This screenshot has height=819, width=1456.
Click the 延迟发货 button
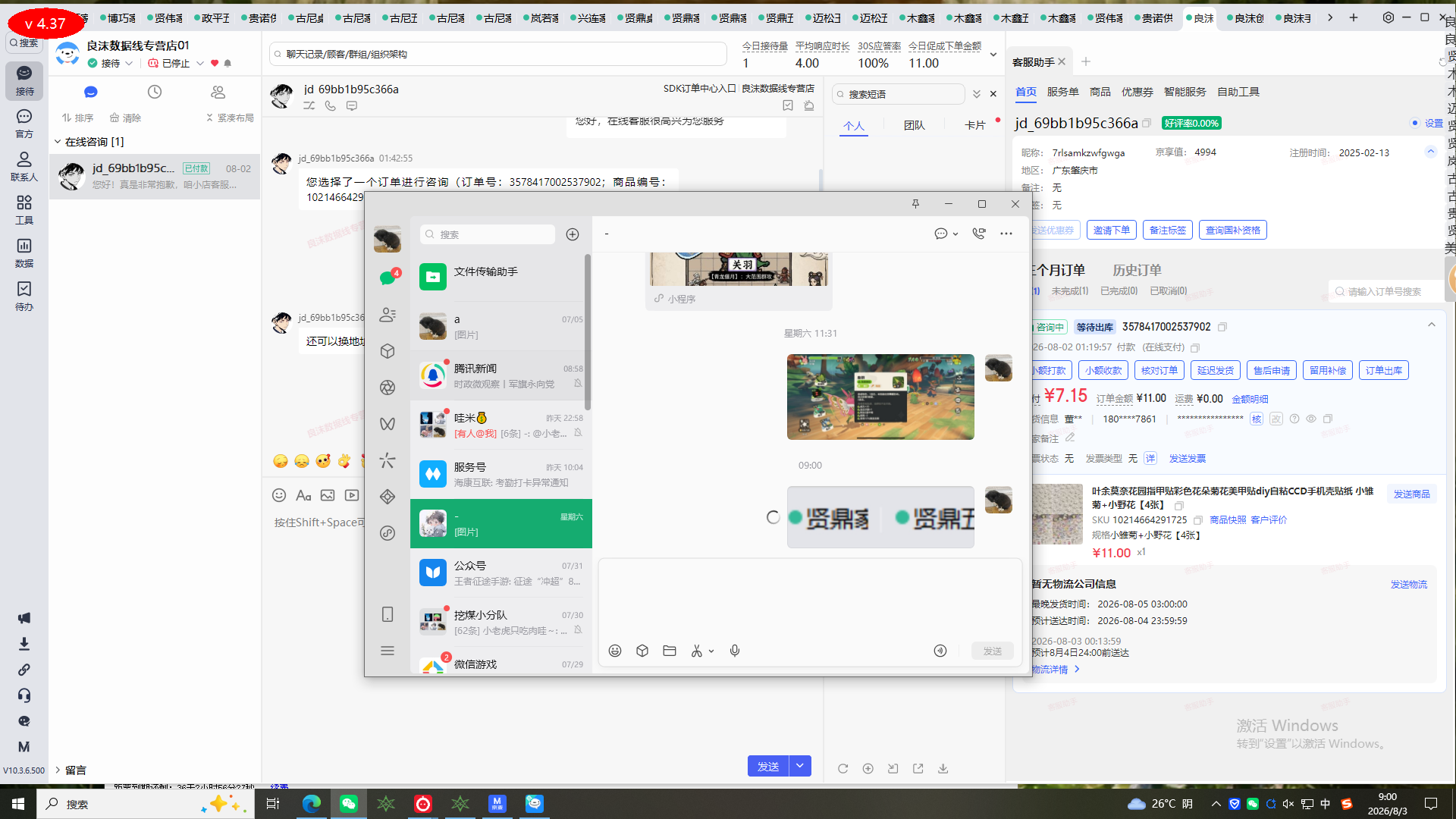[1215, 370]
